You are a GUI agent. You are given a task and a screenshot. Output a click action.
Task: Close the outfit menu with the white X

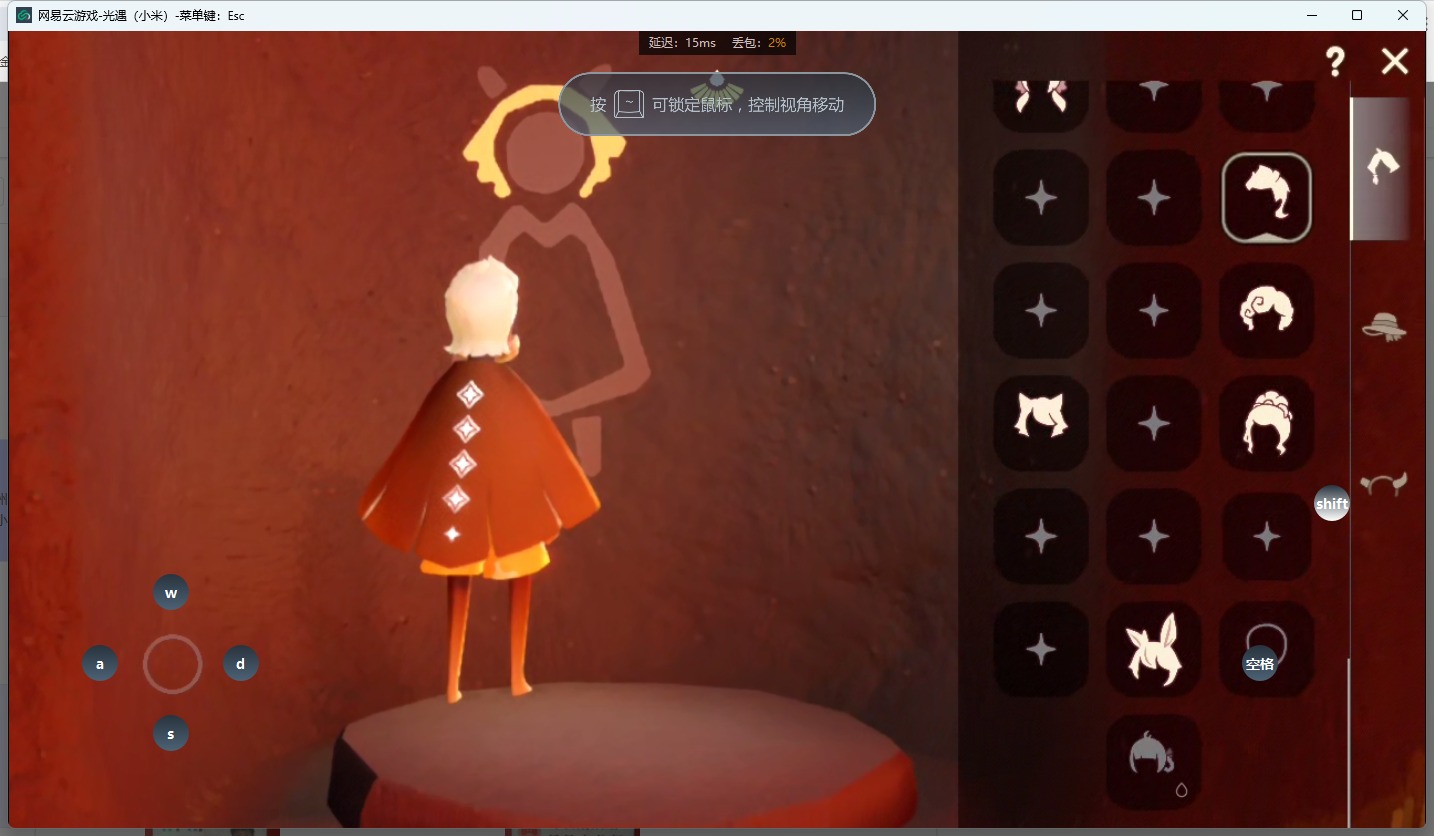point(1394,62)
